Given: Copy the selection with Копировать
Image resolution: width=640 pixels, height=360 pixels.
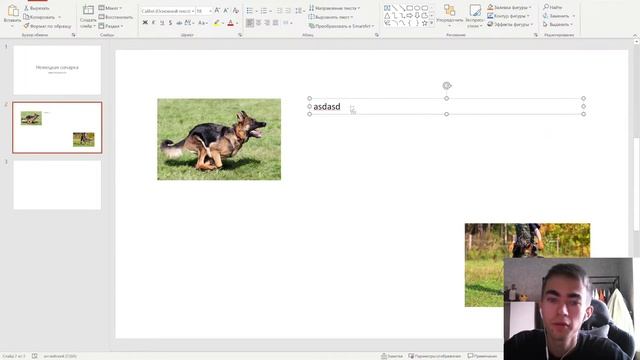Looking at the screenshot, I should [x=40, y=17].
